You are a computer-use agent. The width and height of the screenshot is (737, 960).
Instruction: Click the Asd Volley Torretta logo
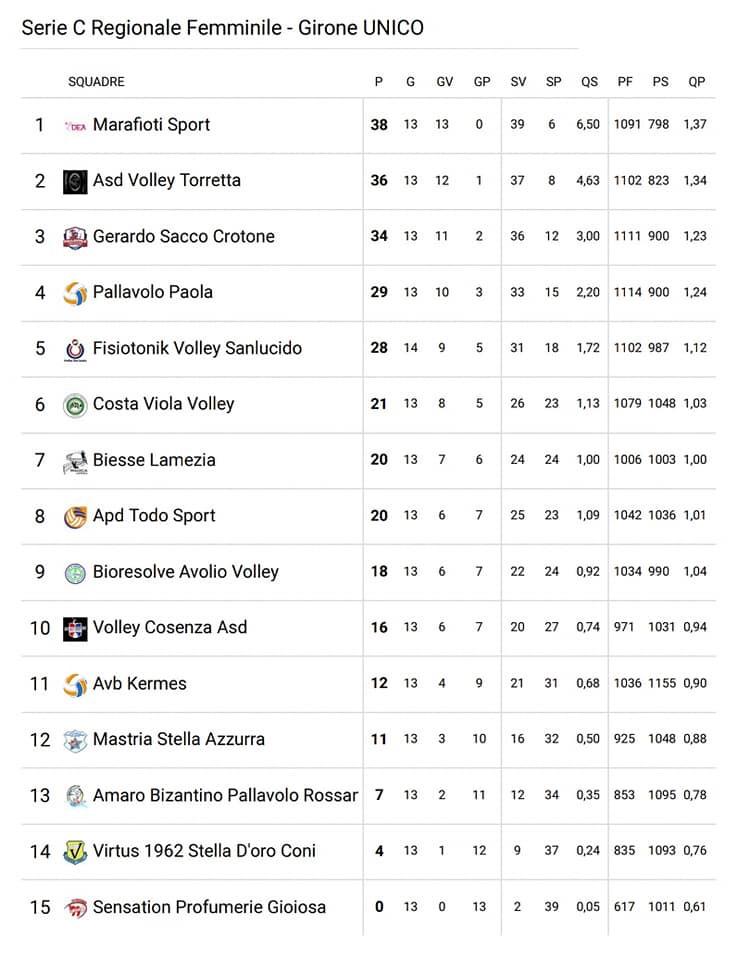click(x=75, y=182)
